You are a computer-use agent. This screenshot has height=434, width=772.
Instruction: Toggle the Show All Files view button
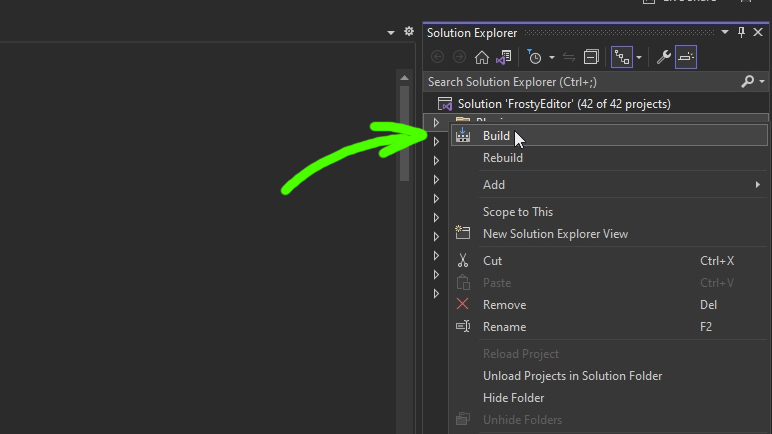622,58
